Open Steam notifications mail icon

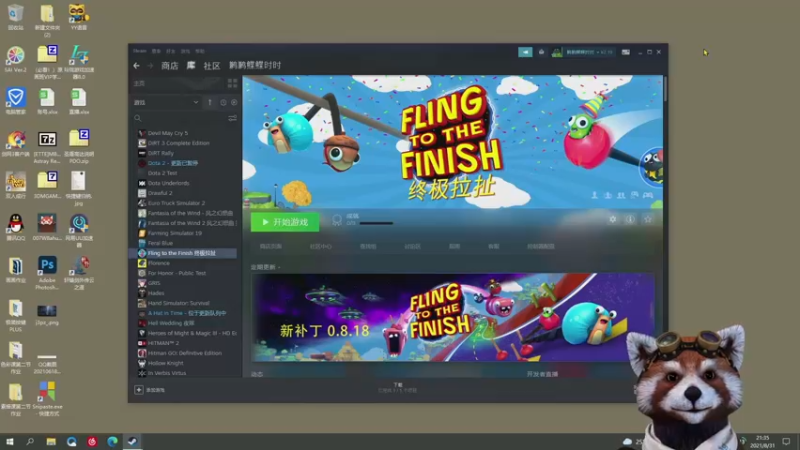tap(541, 52)
